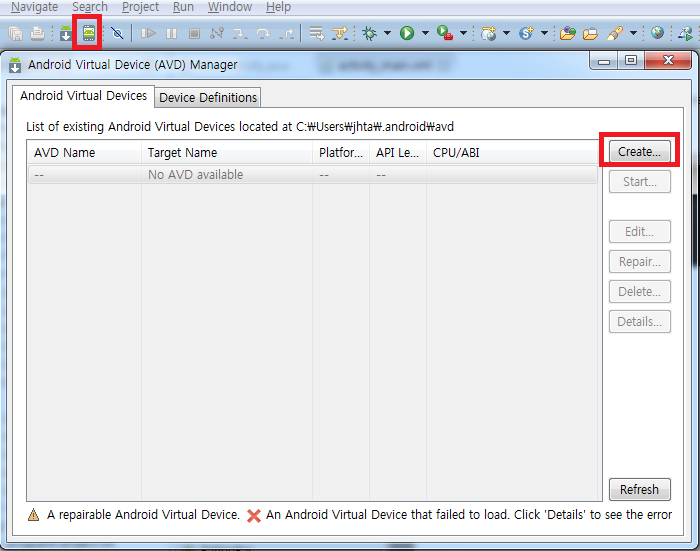Select the 'No AVD available' row

click(312, 175)
